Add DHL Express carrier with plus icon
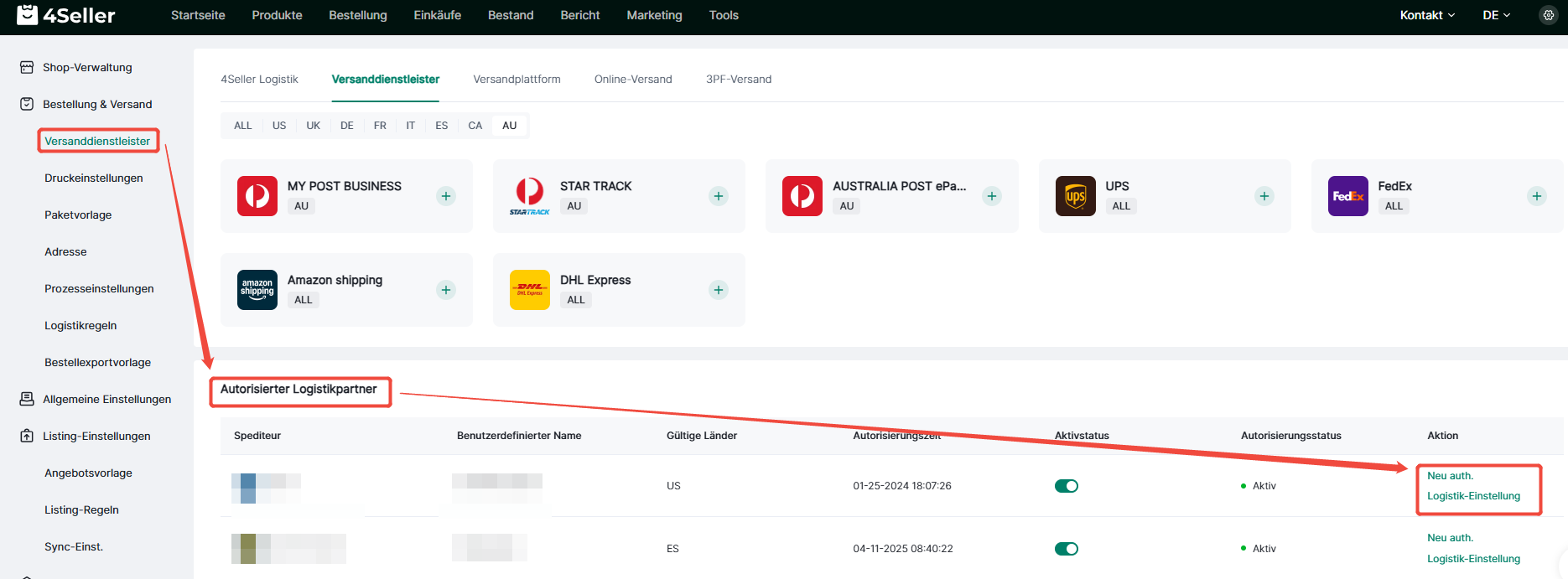 click(719, 290)
